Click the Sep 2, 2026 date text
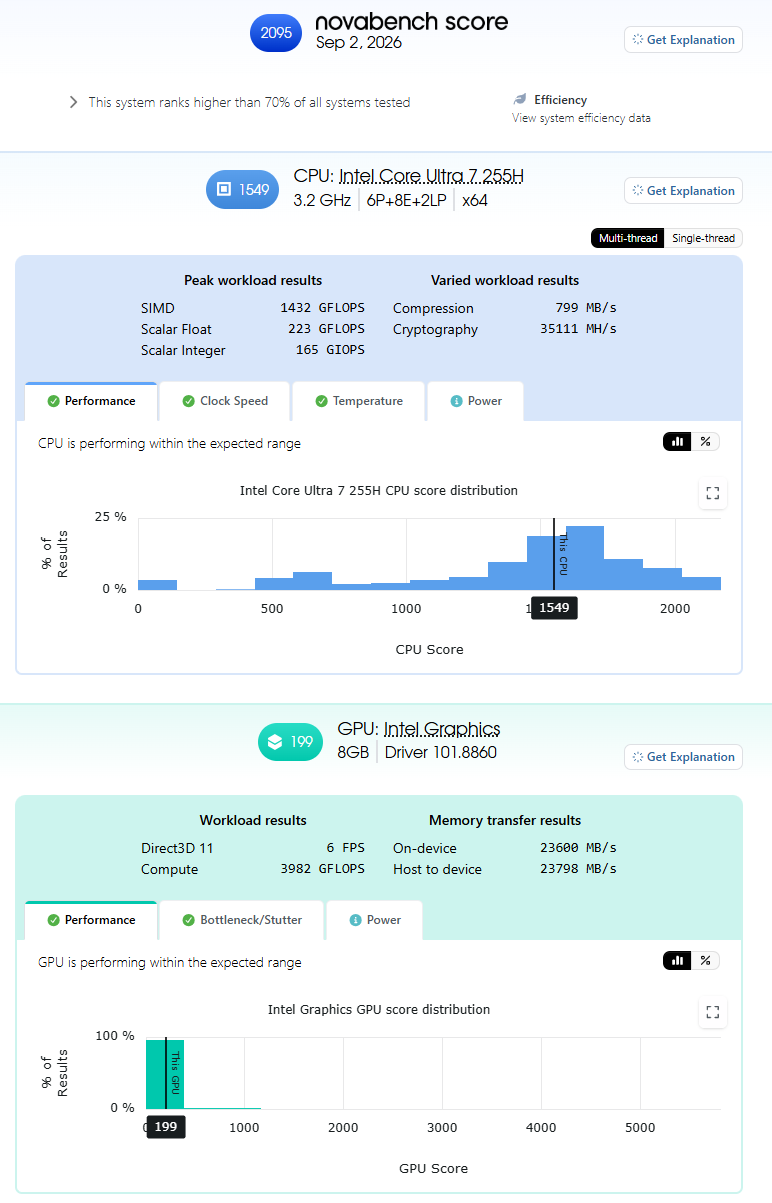 [x=359, y=43]
